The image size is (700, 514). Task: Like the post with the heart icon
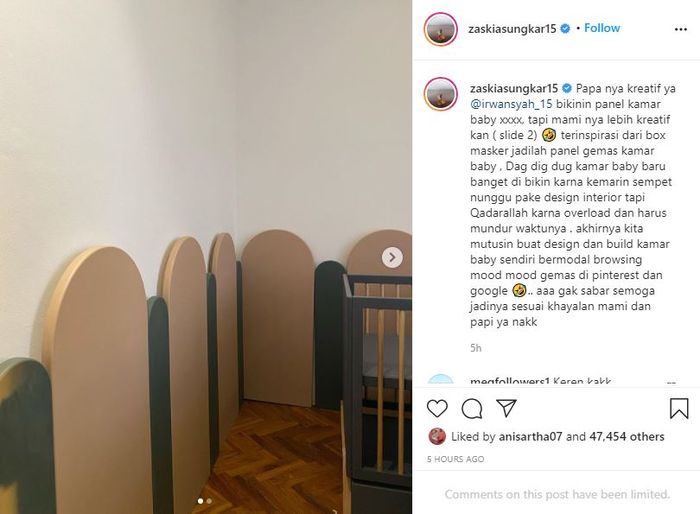(437, 408)
